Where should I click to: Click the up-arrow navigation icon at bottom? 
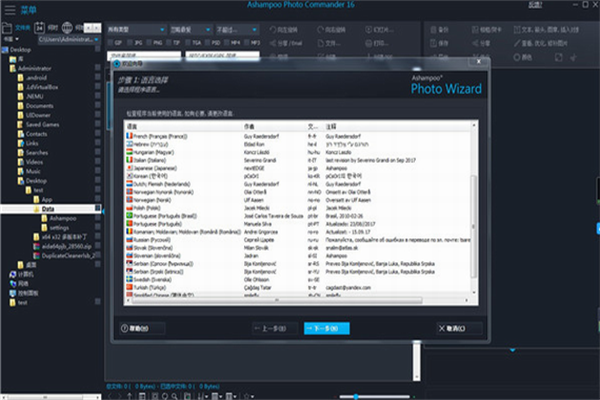[x=130, y=396]
